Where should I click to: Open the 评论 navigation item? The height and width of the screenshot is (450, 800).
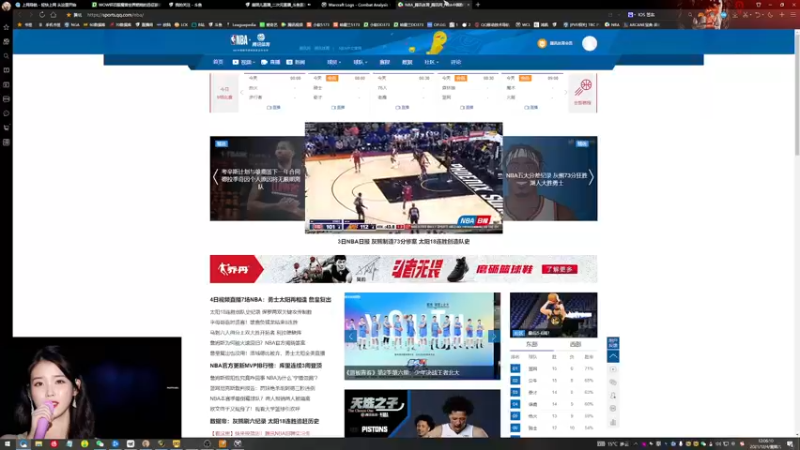click(456, 62)
